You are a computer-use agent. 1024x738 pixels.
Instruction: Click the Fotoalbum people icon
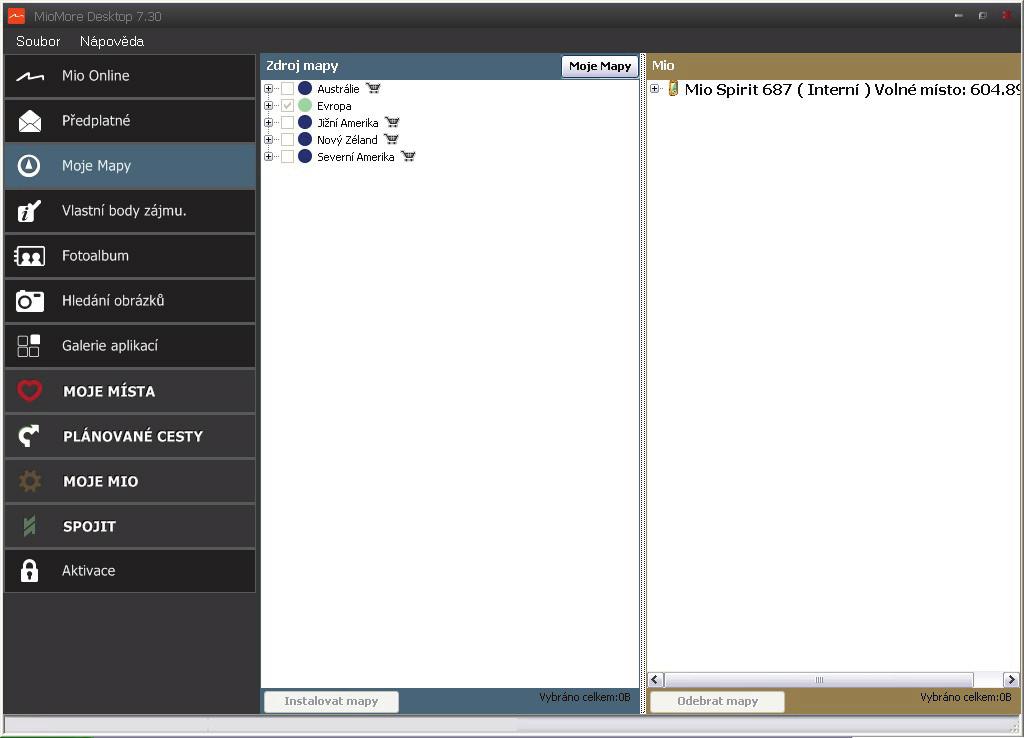tap(29, 256)
